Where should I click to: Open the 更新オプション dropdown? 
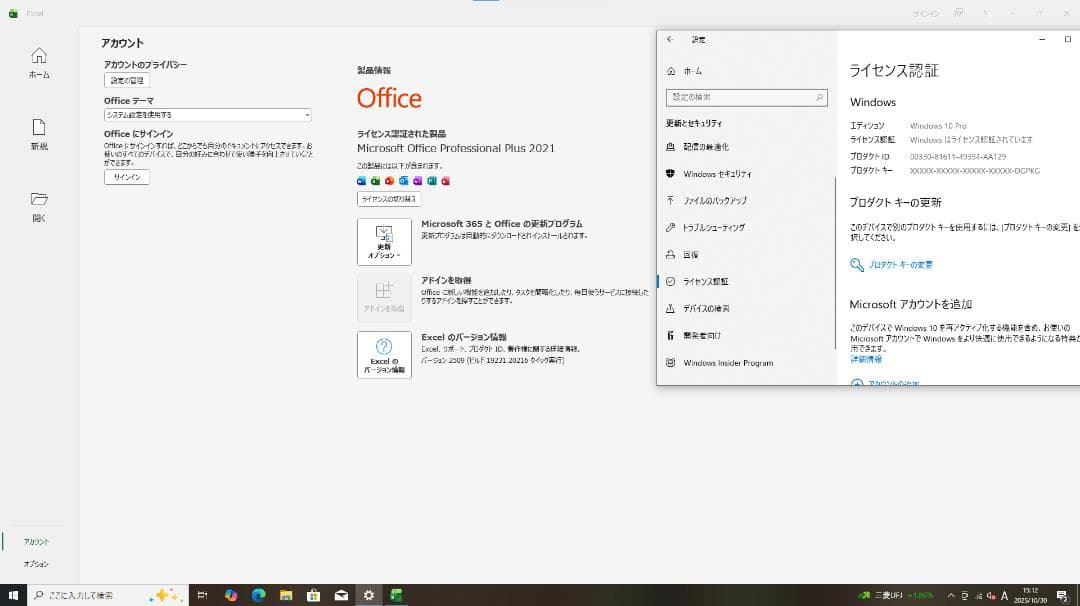384,241
